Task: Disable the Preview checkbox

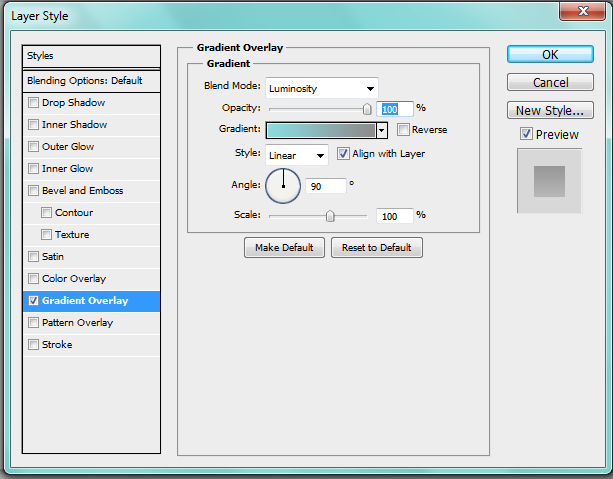Action: coord(526,134)
